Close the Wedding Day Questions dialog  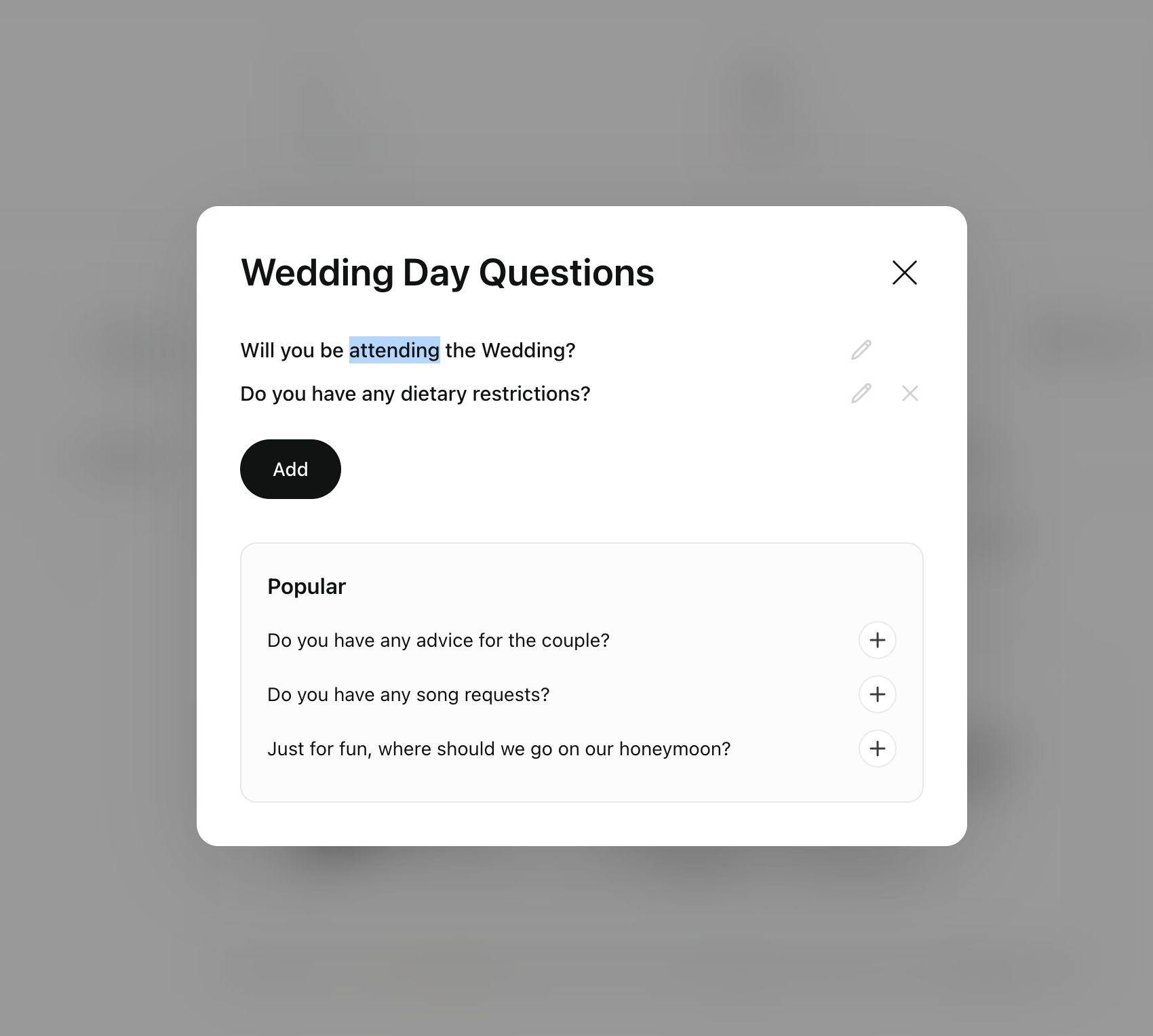click(904, 273)
